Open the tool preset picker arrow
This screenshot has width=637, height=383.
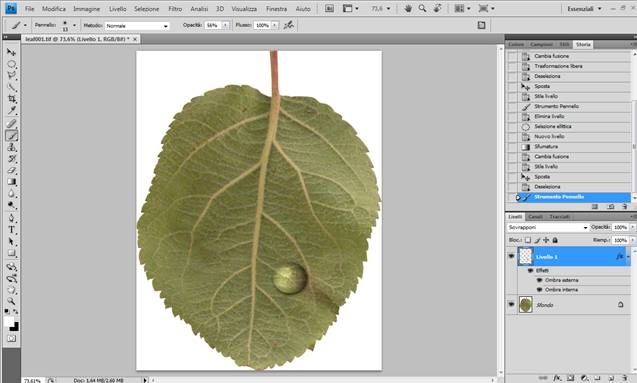[25, 25]
